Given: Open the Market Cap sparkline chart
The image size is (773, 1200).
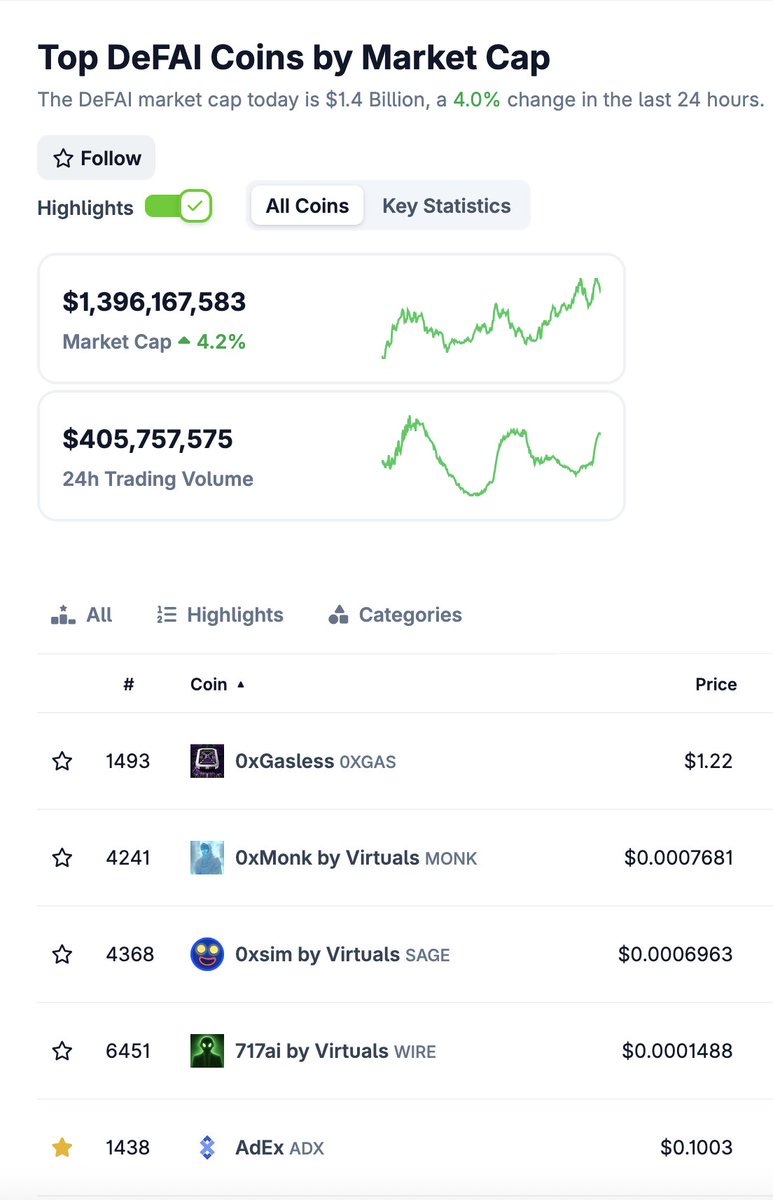Looking at the screenshot, I should pos(492,317).
